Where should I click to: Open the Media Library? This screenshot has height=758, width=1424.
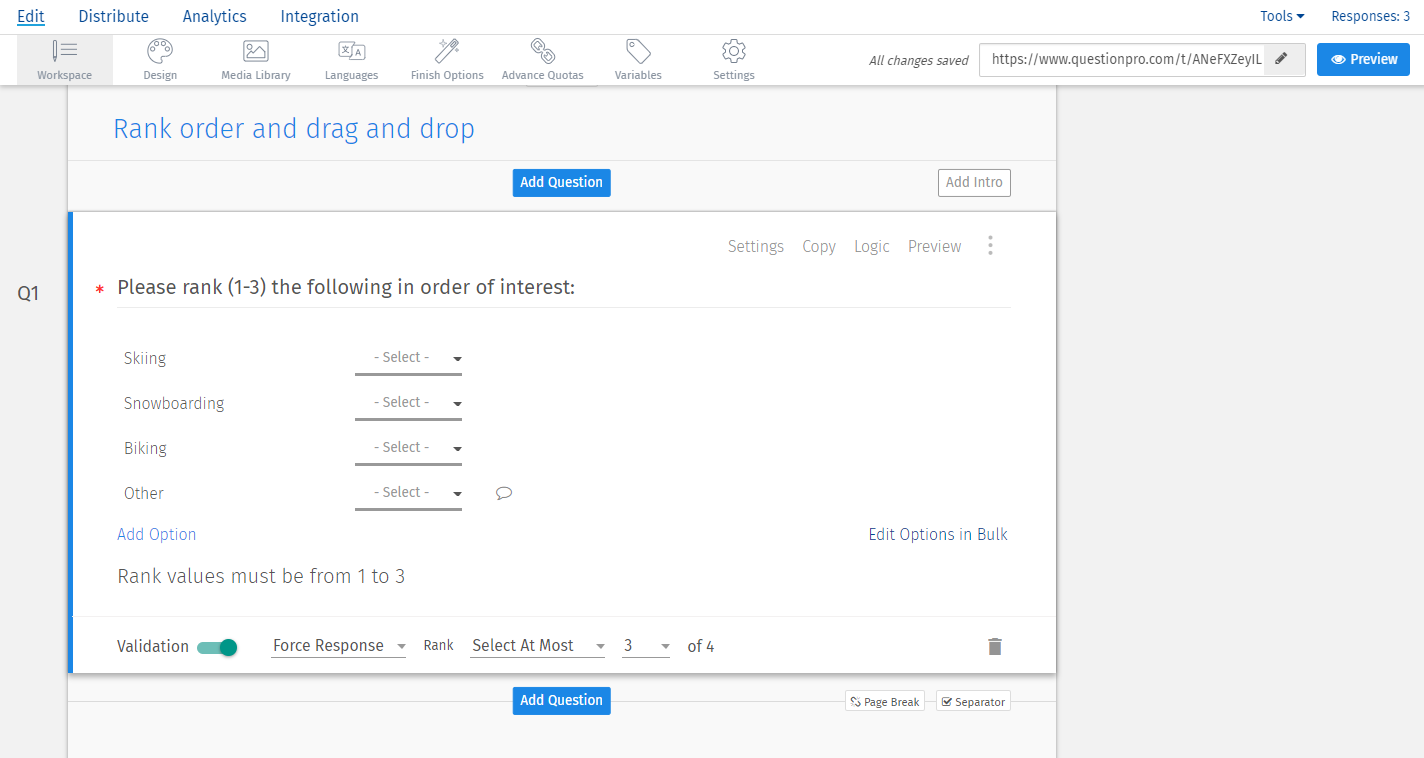tap(255, 59)
